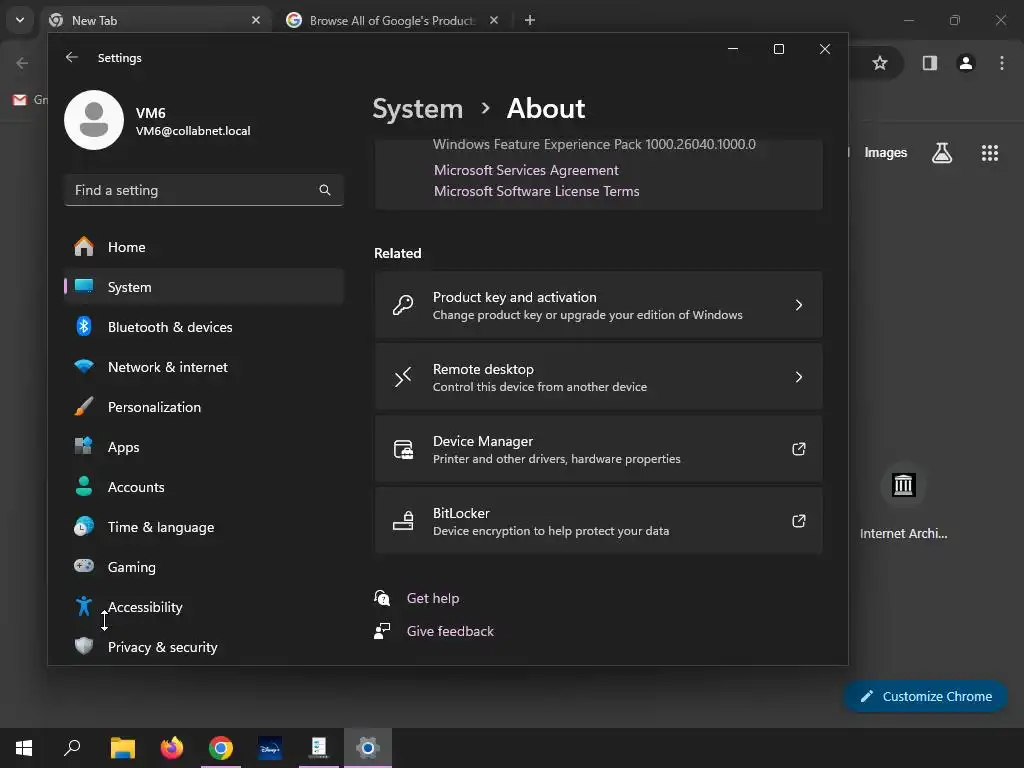1024x768 pixels.
Task: Click the Bluetooth icon in sidebar
Action: pyautogui.click(x=84, y=327)
